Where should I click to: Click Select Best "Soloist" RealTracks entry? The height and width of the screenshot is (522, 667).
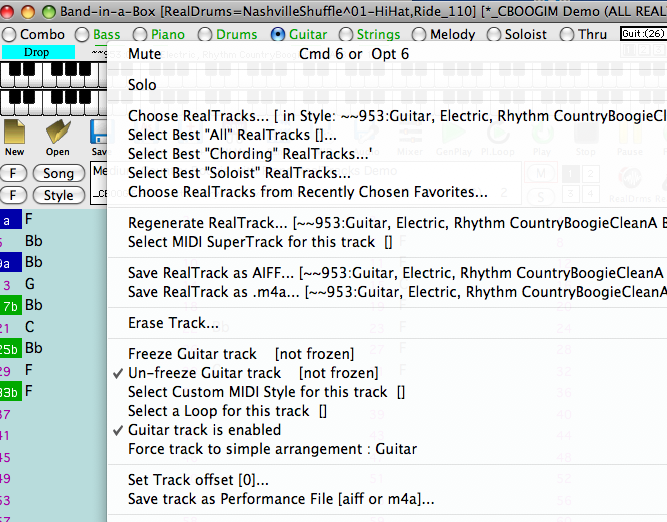(387, 173)
